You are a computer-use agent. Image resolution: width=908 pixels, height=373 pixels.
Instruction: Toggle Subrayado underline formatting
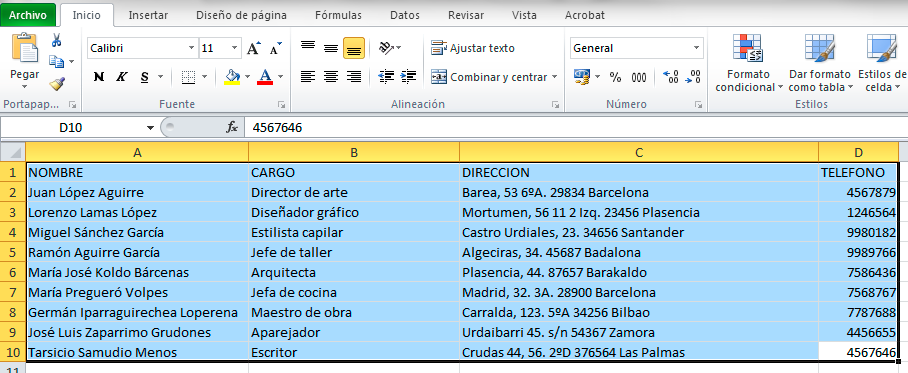(144, 77)
